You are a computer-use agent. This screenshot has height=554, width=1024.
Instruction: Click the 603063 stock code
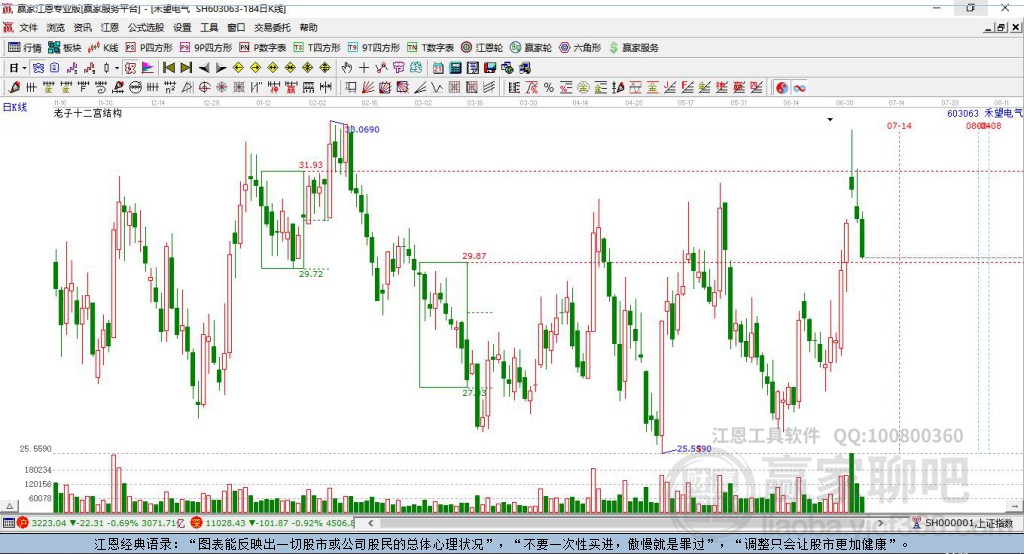click(x=963, y=113)
